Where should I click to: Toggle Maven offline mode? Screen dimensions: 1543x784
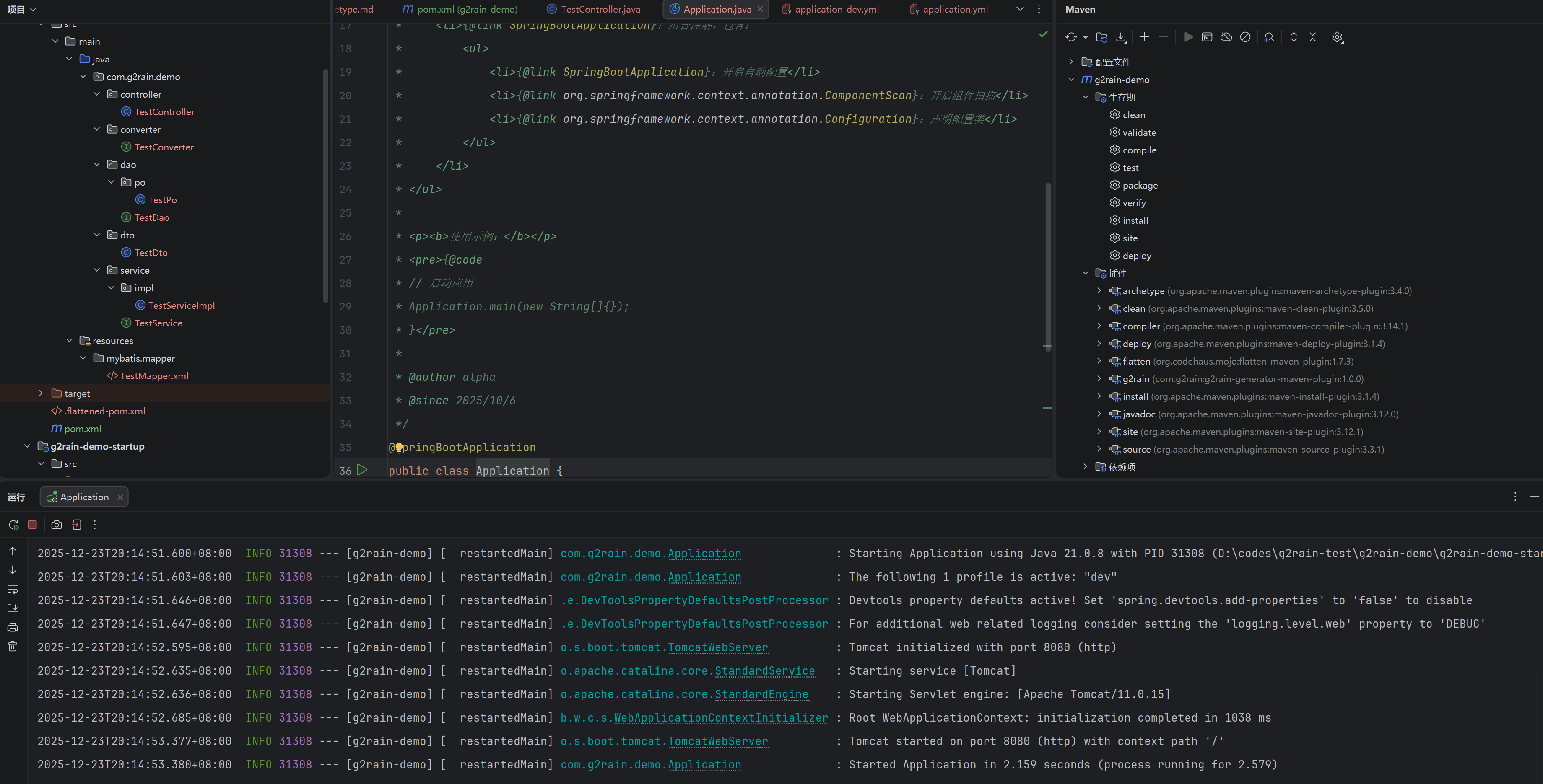(1226, 37)
